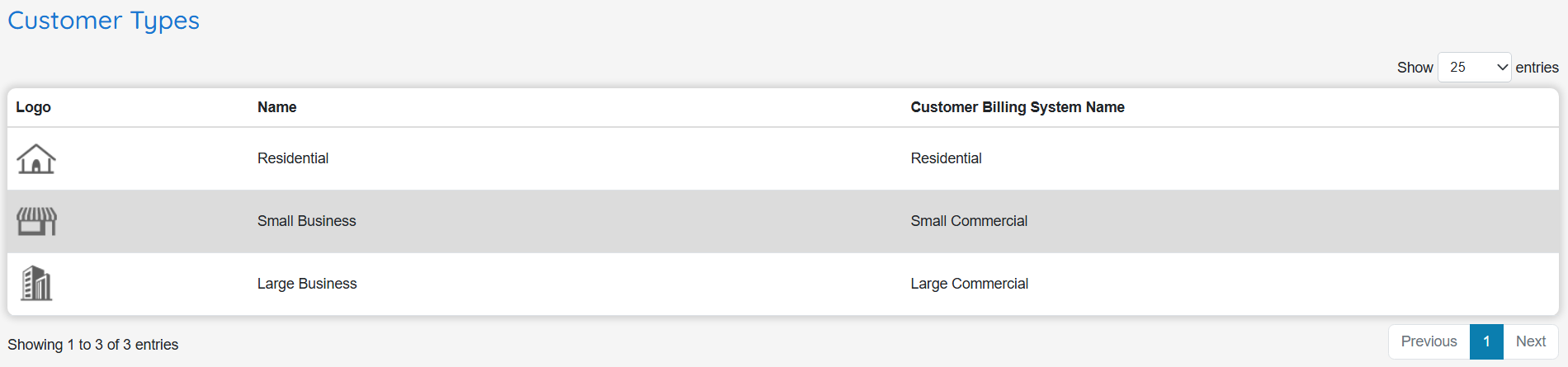This screenshot has height=367, width=1568.
Task: Select the Large Business name cell
Action: [307, 284]
